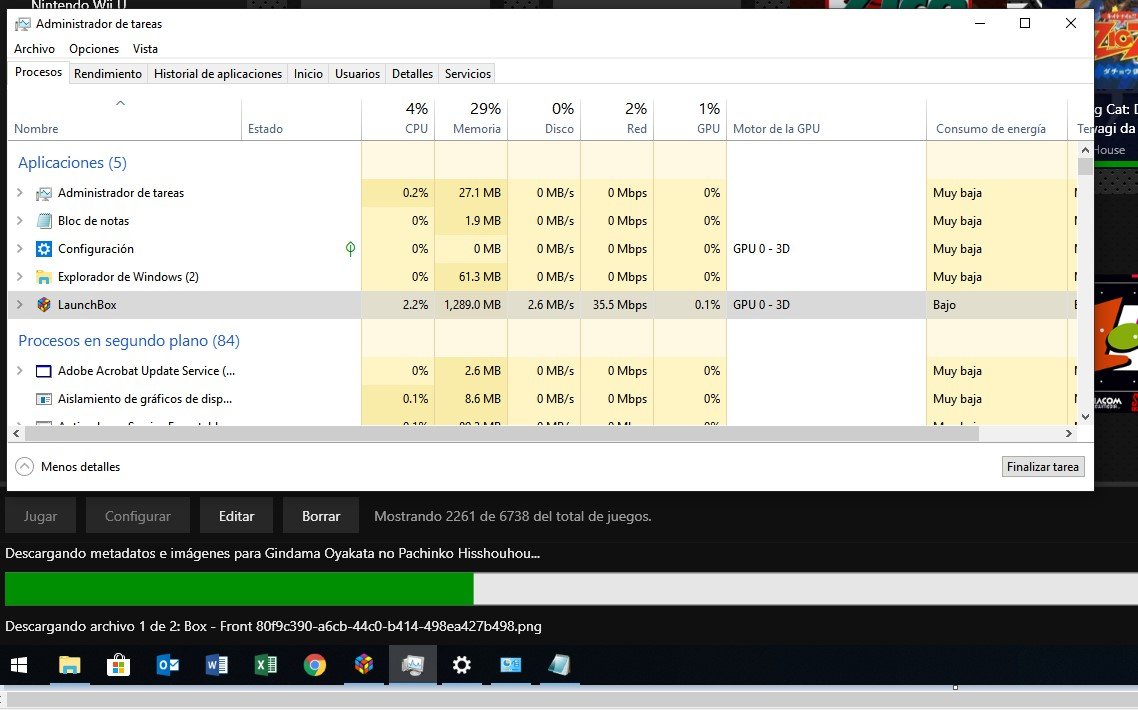1138x710 pixels.
Task: Click the Explorador de Windows folder icon
Action: [x=44, y=277]
